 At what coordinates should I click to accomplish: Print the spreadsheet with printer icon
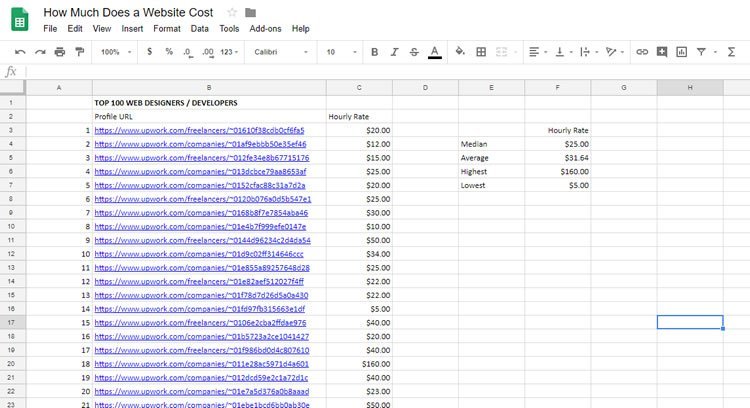(x=60, y=52)
